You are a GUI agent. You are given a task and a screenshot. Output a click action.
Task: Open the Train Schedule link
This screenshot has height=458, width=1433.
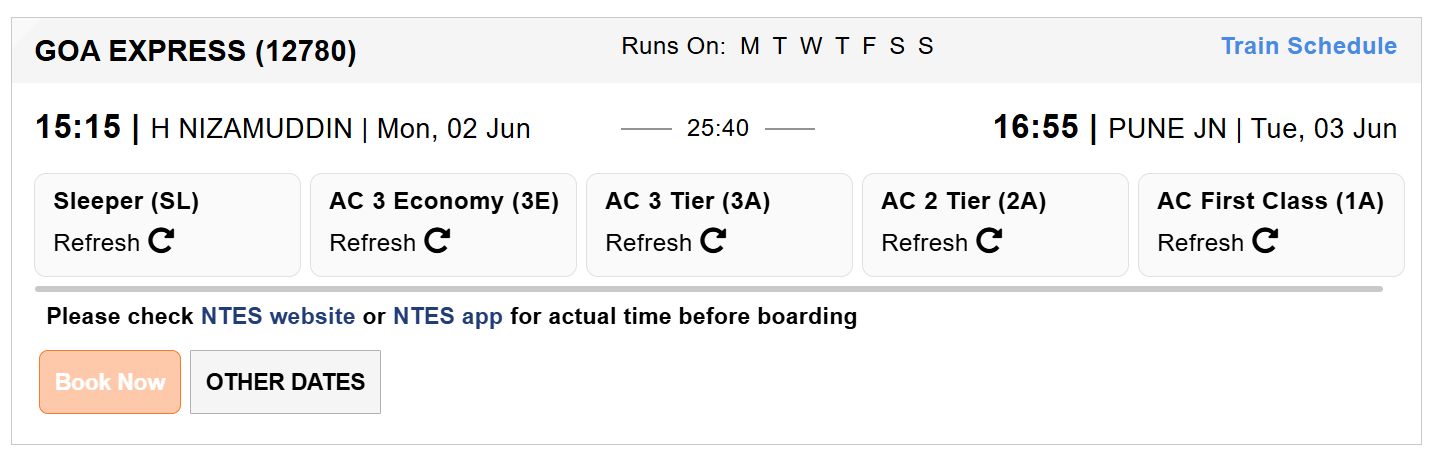(x=1309, y=46)
